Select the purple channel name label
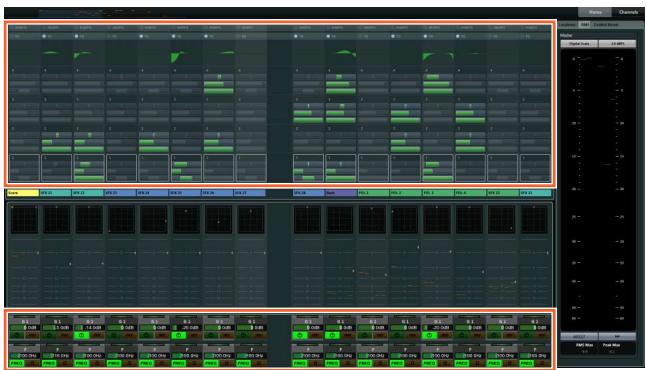This screenshot has width=646, height=370. (341, 193)
